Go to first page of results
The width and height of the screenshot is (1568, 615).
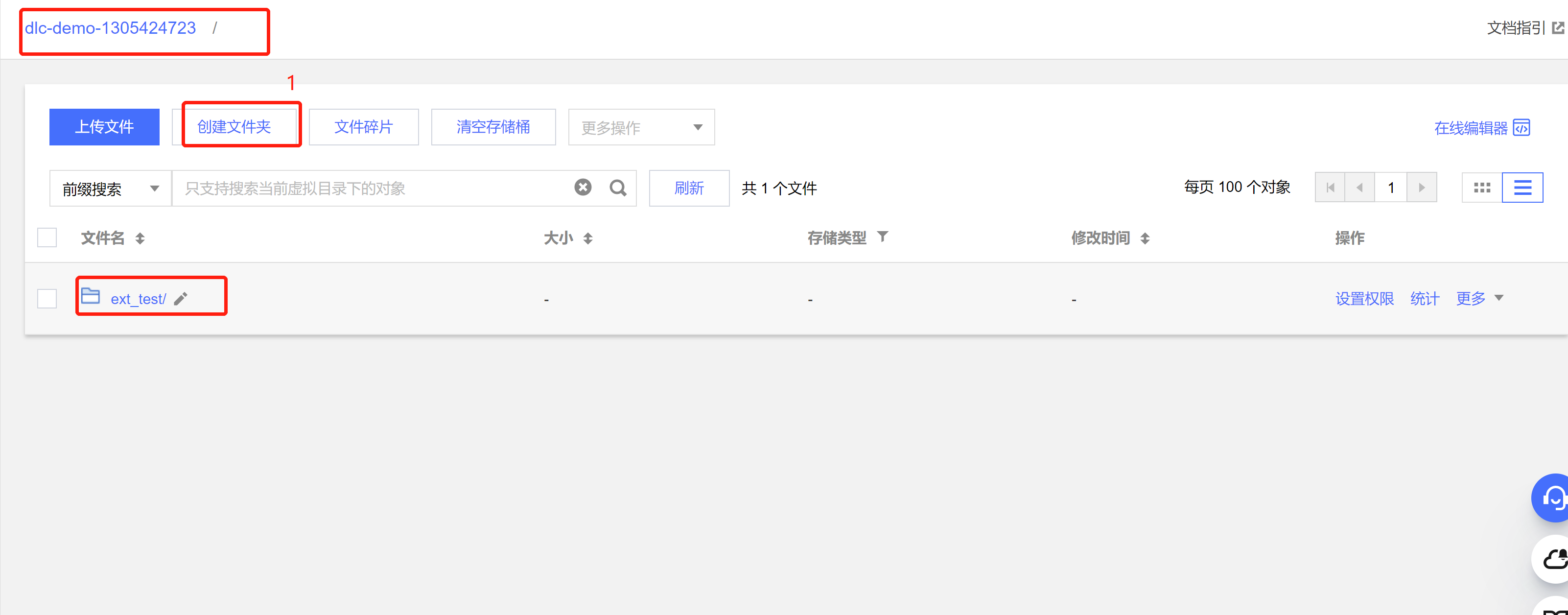[1330, 188]
